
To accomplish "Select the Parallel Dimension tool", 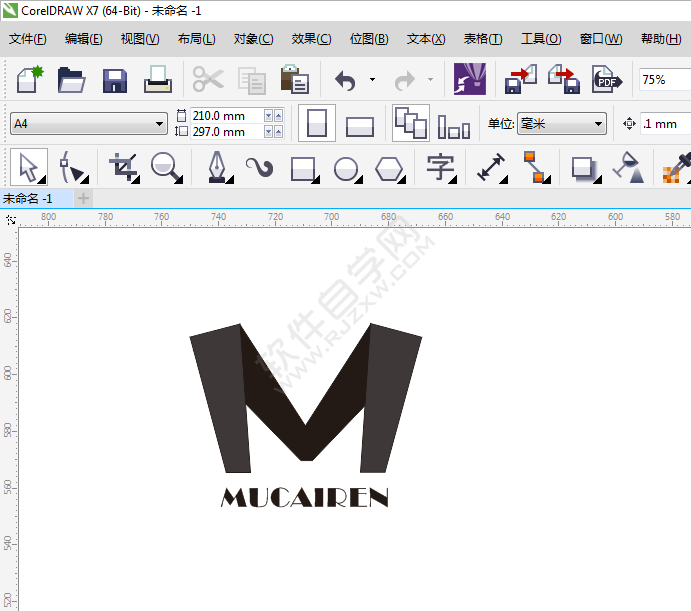I will pos(492,168).
